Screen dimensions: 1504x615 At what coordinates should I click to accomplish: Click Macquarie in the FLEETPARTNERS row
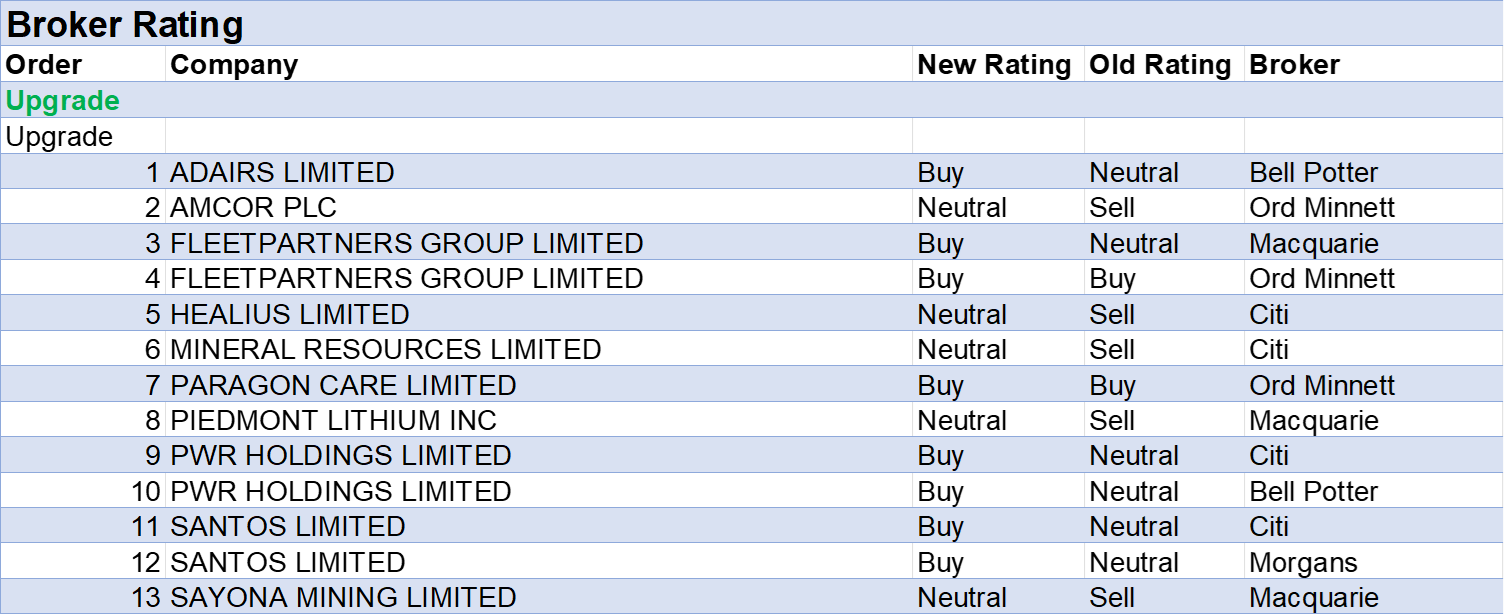[x=1313, y=243]
